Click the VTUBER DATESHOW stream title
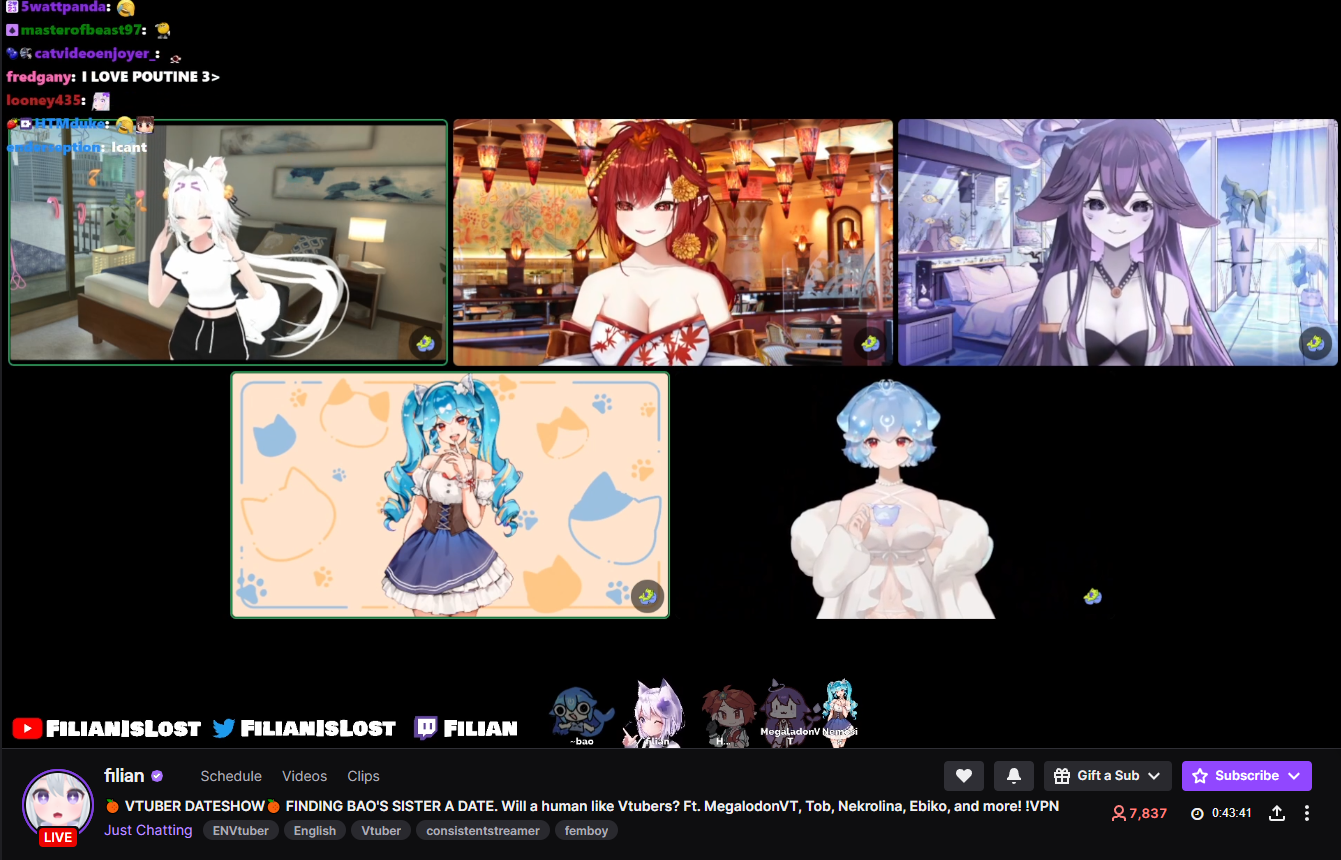Screen dimensions: 1341x860 (582, 806)
